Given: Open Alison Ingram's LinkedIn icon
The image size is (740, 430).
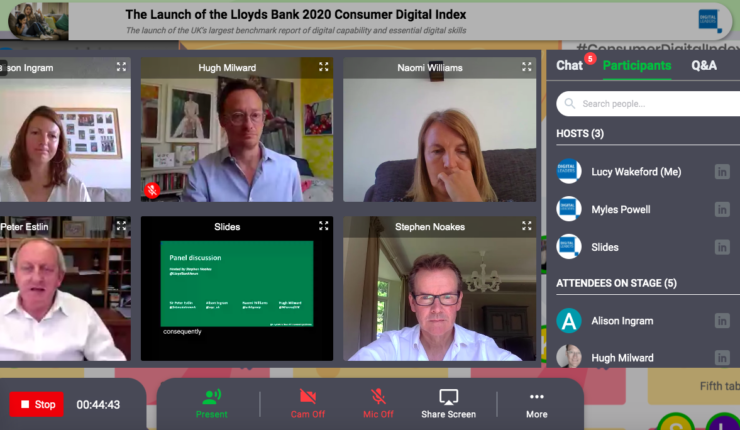Looking at the screenshot, I should 722,321.
